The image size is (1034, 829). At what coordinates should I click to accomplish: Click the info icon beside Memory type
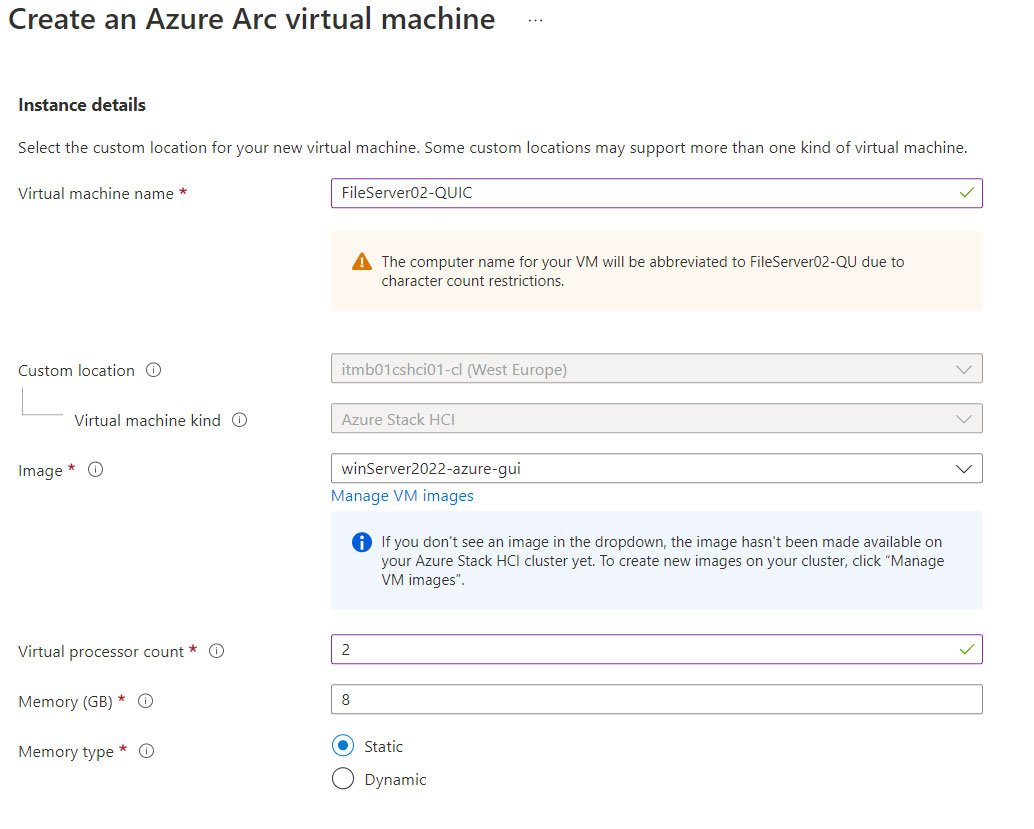pyautogui.click(x=146, y=751)
